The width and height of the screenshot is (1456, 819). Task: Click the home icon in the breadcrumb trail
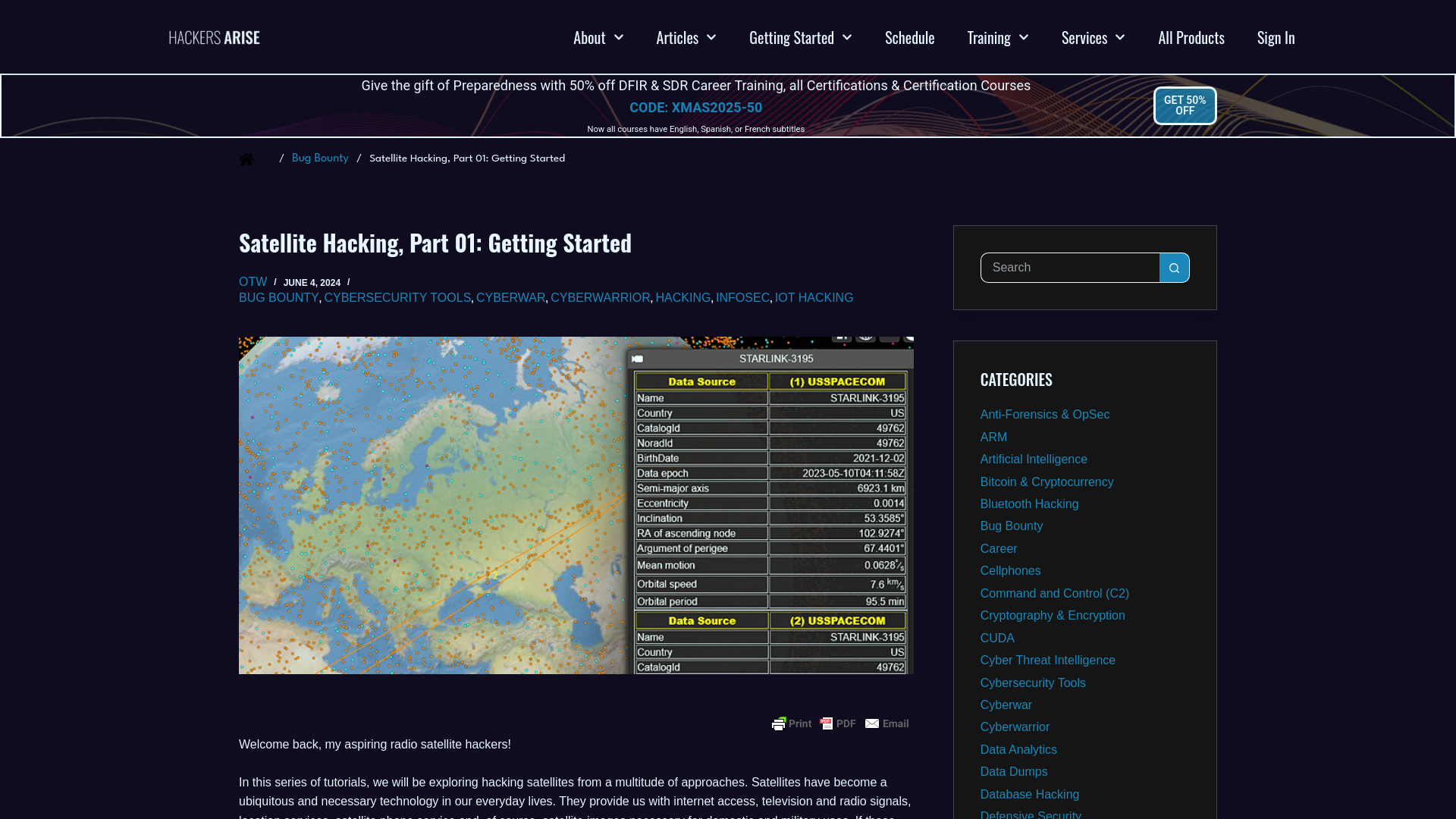pos(246,158)
